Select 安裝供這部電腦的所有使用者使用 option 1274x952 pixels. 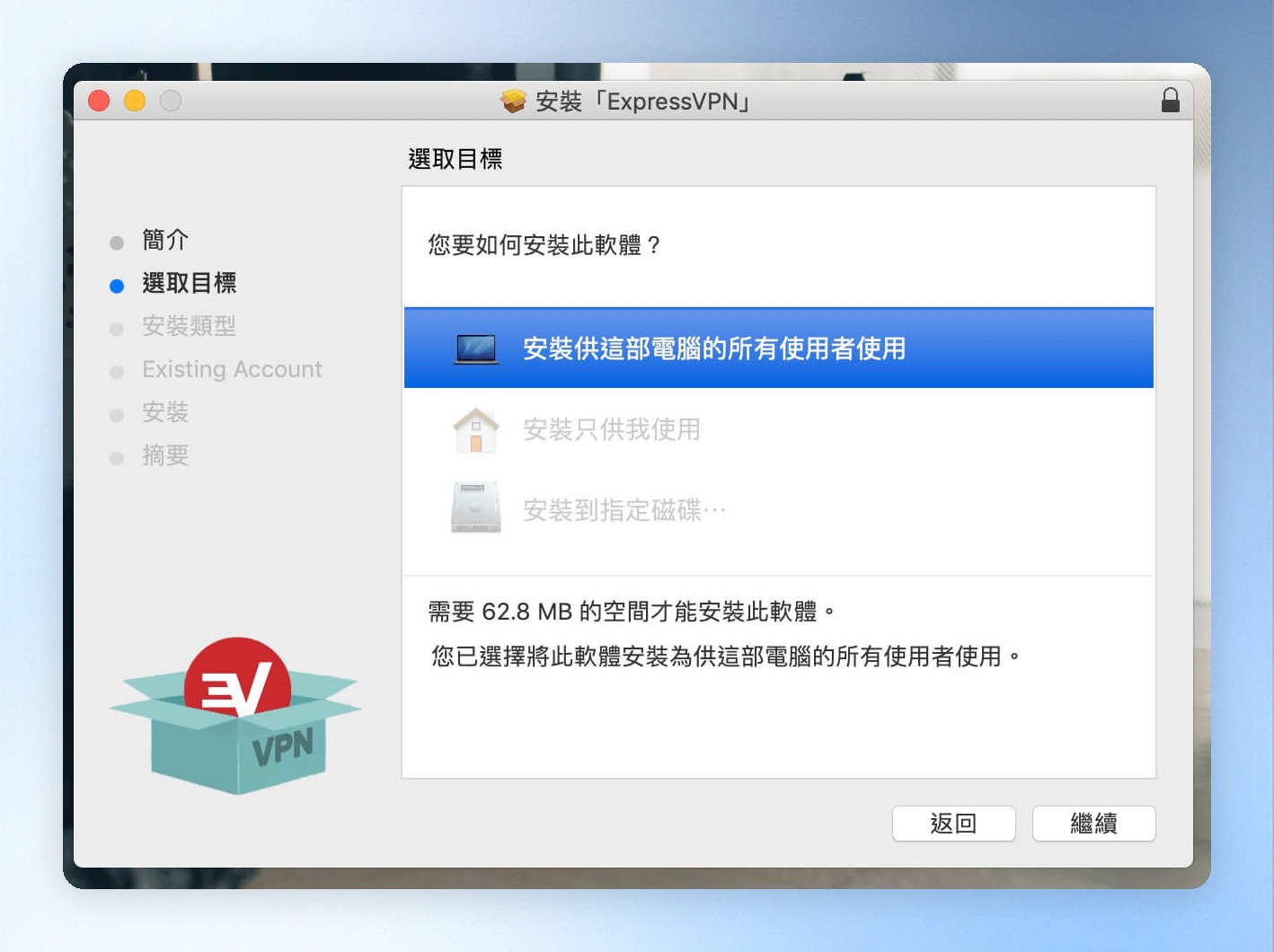click(779, 348)
